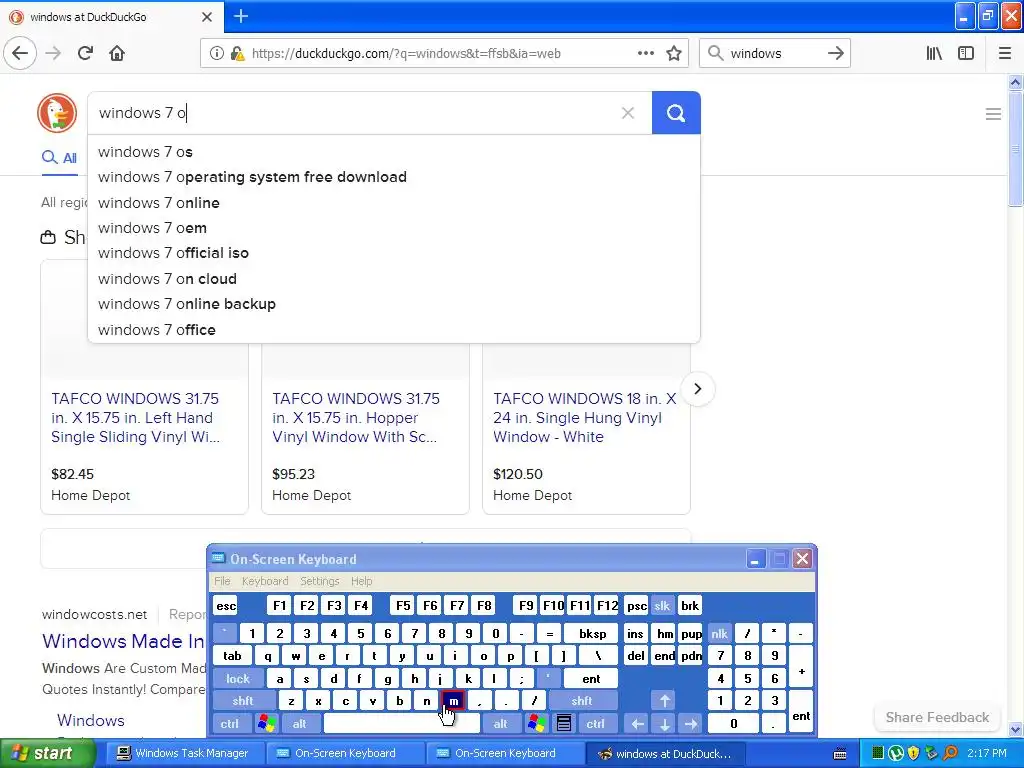Open DuckDuckGo side menu icon
1024x768 pixels.
(993, 114)
